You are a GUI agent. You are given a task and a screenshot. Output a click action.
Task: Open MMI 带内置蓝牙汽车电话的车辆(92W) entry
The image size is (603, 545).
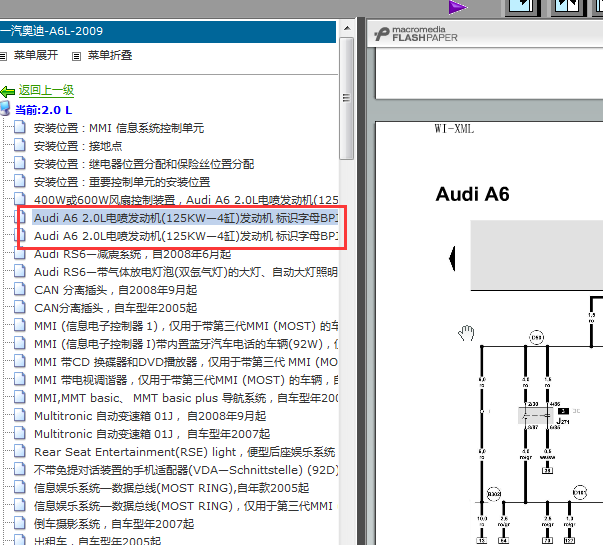pyautogui.click(x=186, y=344)
